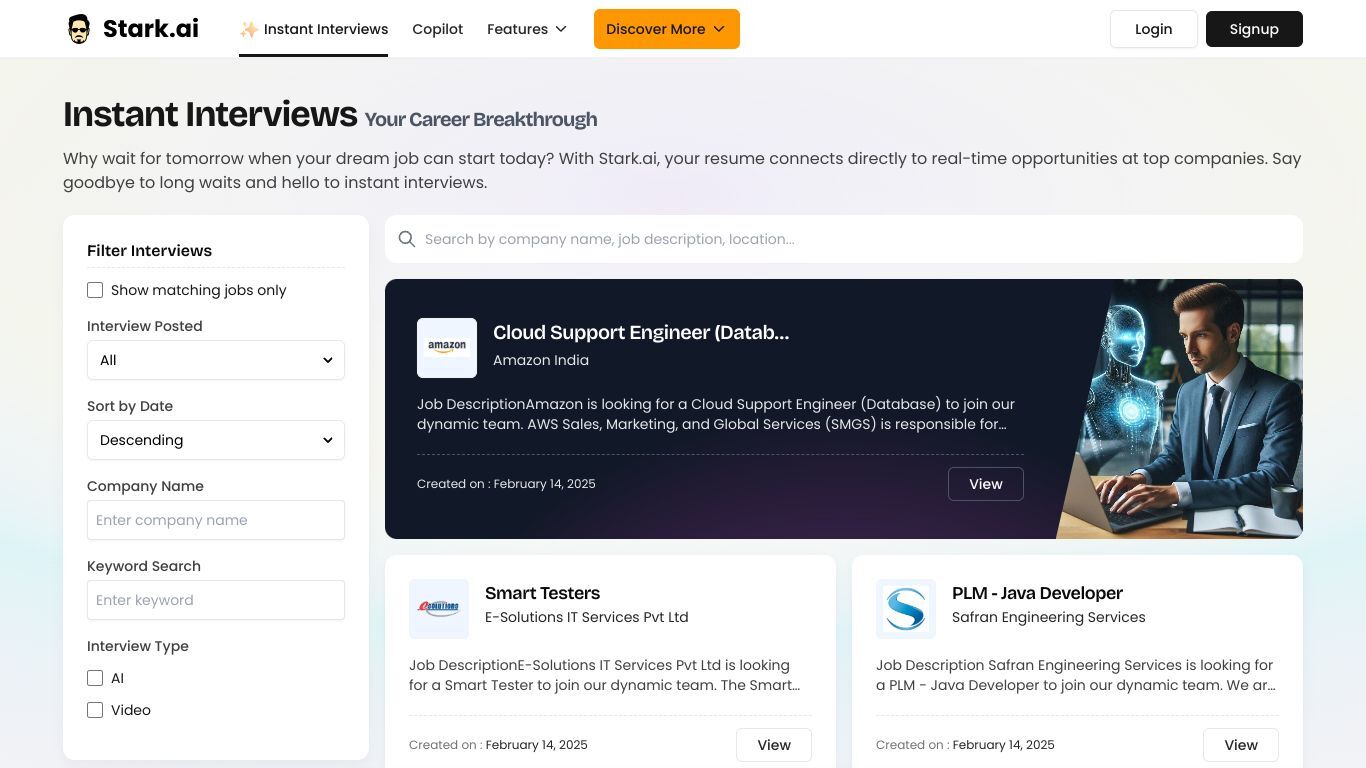1366x768 pixels.
Task: Click the Instant Interviews page heading
Action: [210, 115]
